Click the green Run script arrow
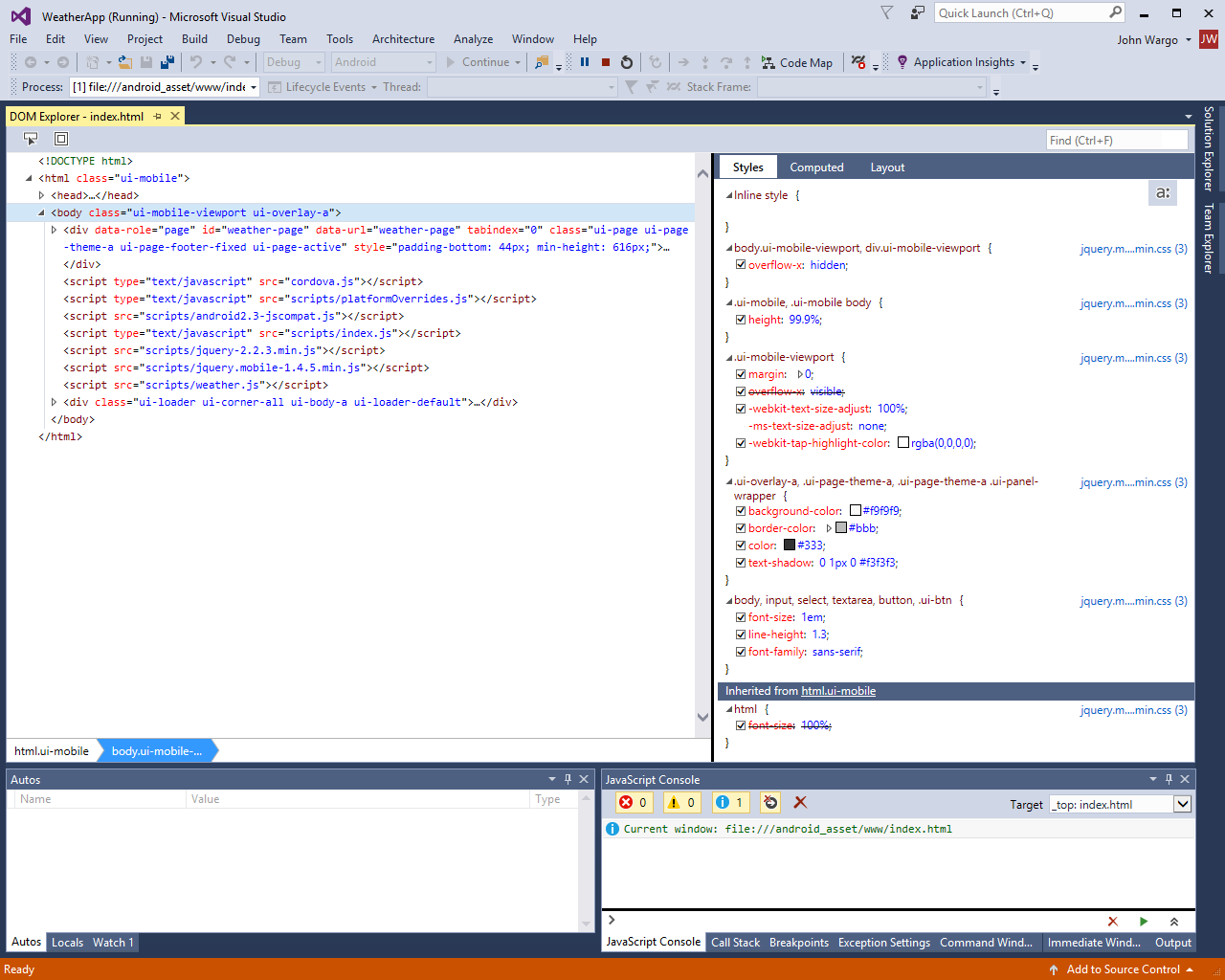1225x980 pixels. point(1143,922)
